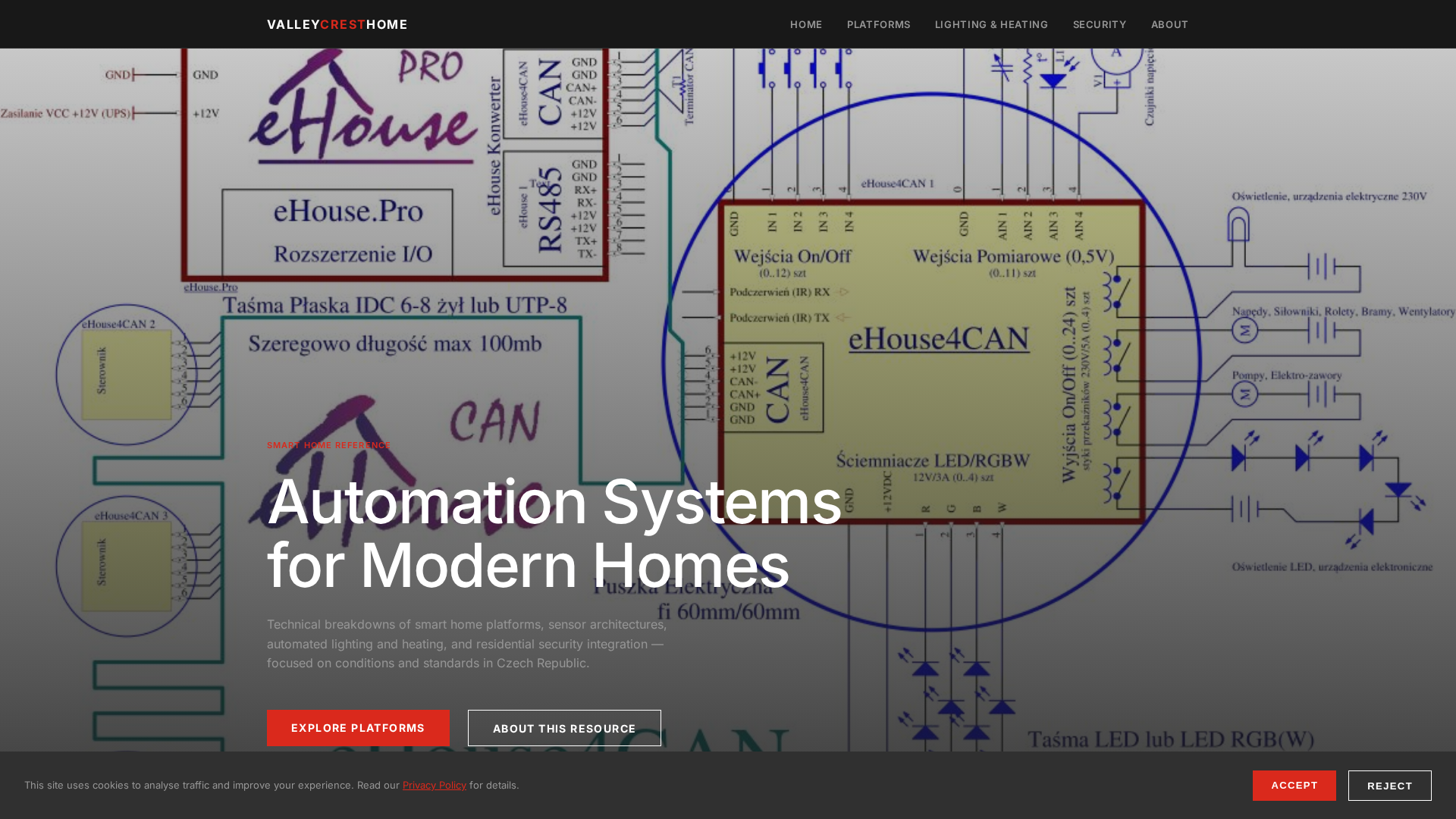Image resolution: width=1456 pixels, height=819 pixels.
Task: Click the Smart Home Reference label
Action: 329,445
